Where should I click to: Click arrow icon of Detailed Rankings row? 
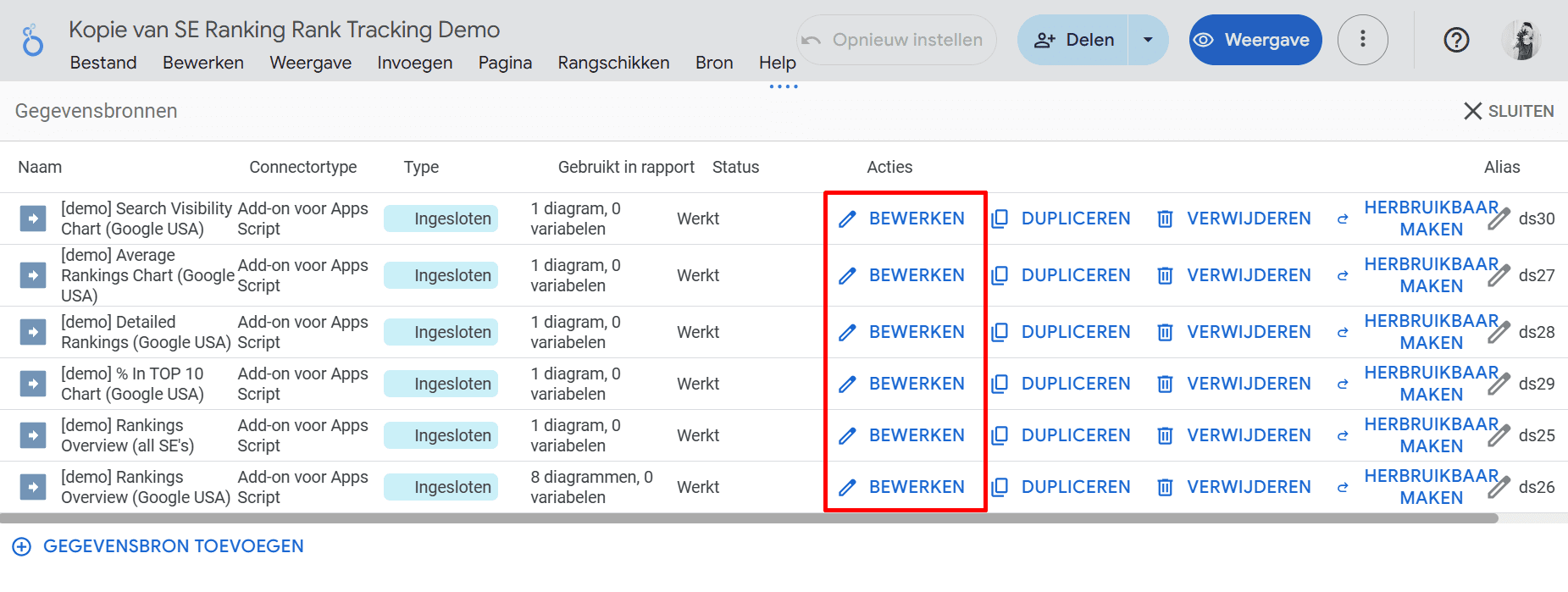33,332
